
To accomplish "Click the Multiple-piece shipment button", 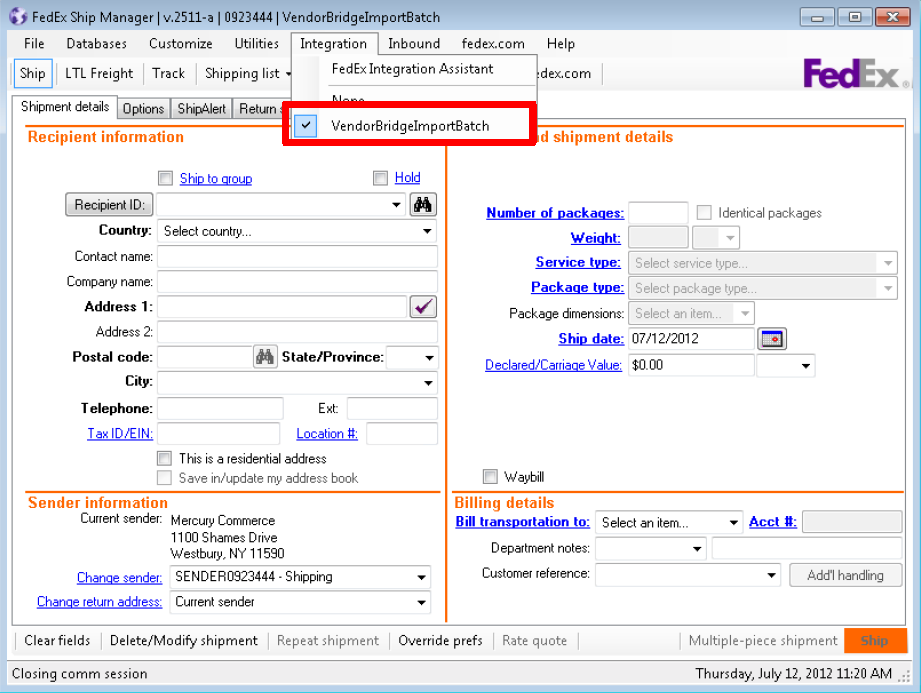I will pos(762,640).
